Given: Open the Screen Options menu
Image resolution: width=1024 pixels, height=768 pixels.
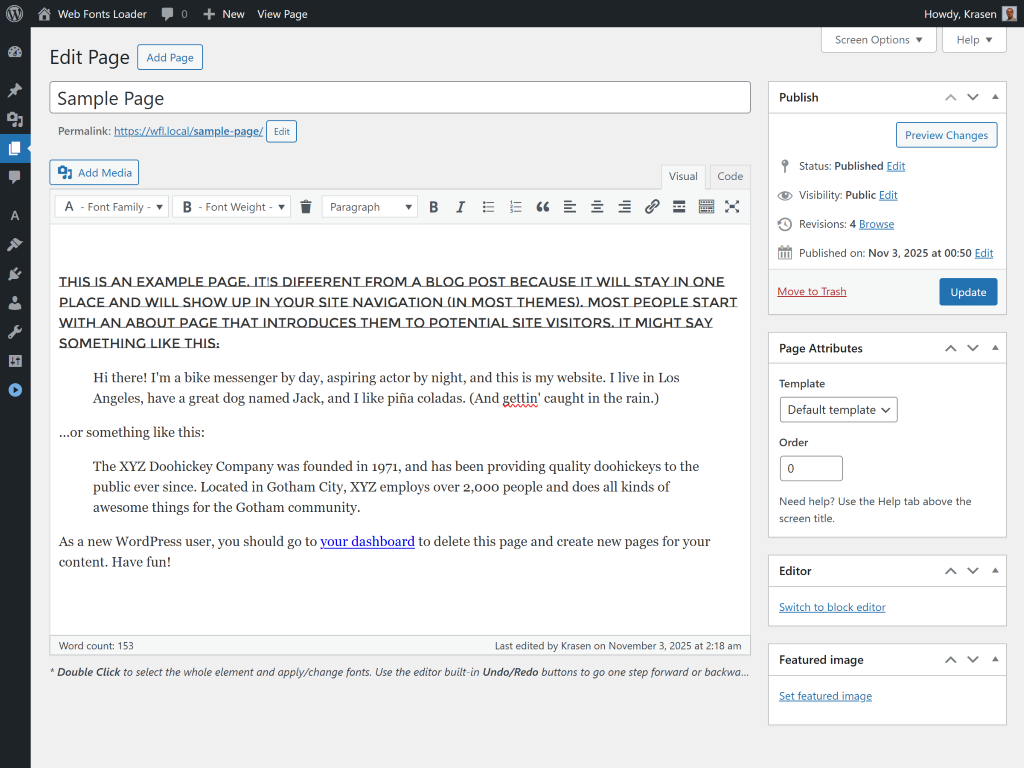Looking at the screenshot, I should click(x=878, y=39).
